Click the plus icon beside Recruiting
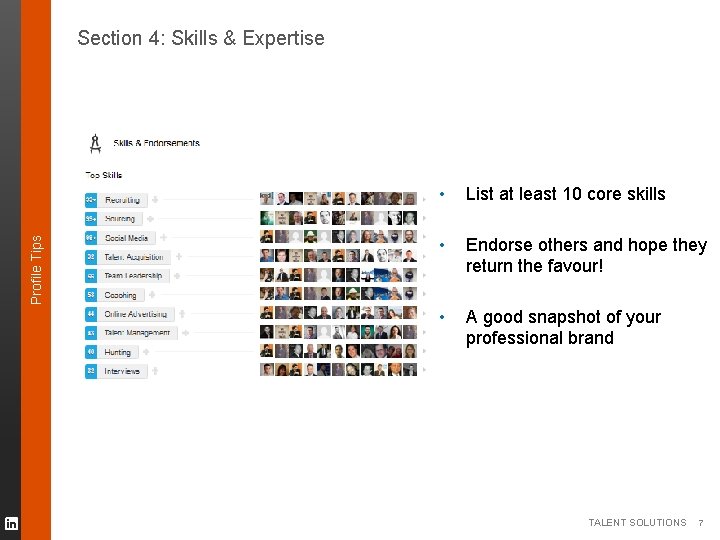The width and height of the screenshot is (720, 540). pyautogui.click(x=155, y=200)
